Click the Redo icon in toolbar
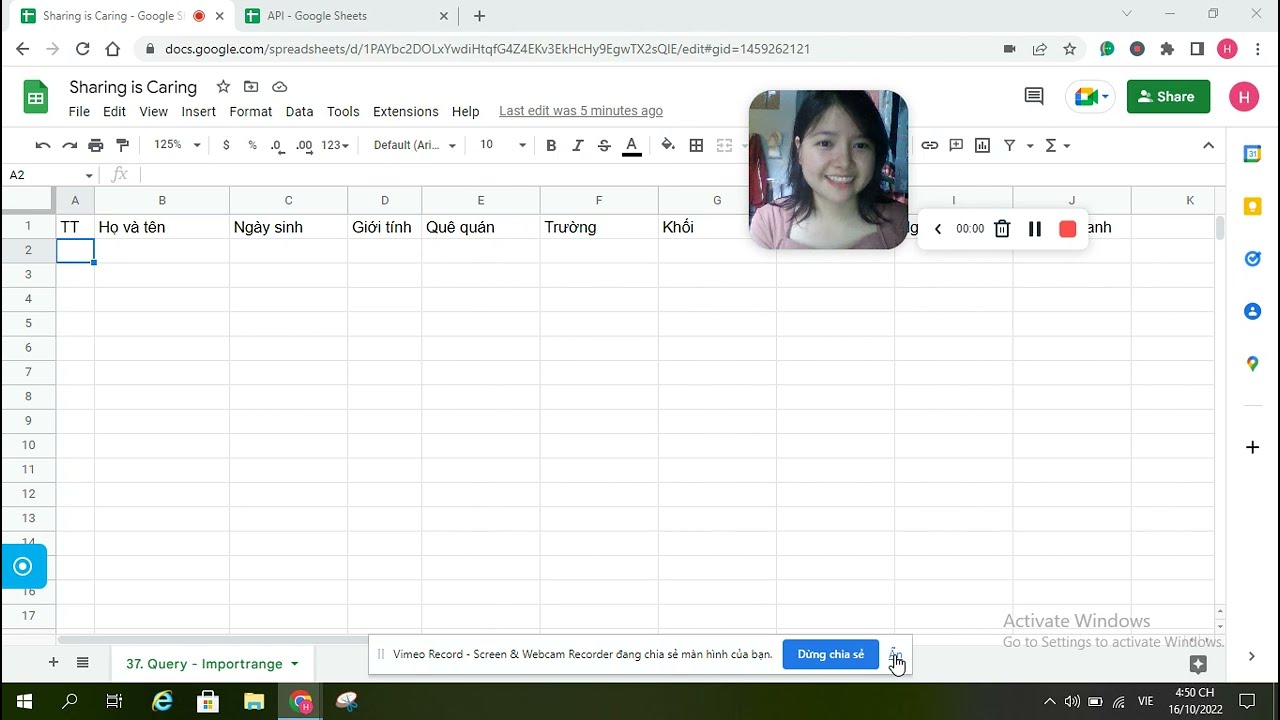The height and width of the screenshot is (720, 1280). (69, 145)
